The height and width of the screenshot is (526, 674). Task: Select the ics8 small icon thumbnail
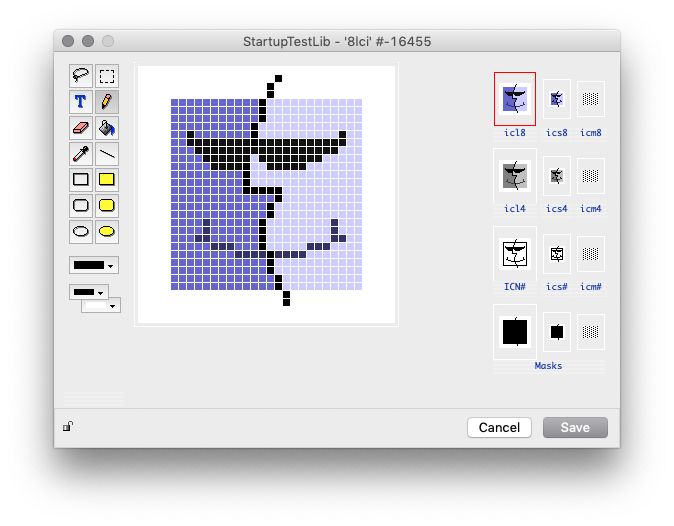click(x=557, y=99)
